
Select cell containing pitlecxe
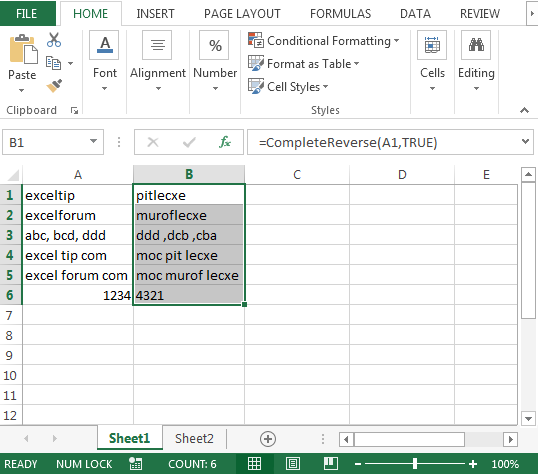[189, 195]
